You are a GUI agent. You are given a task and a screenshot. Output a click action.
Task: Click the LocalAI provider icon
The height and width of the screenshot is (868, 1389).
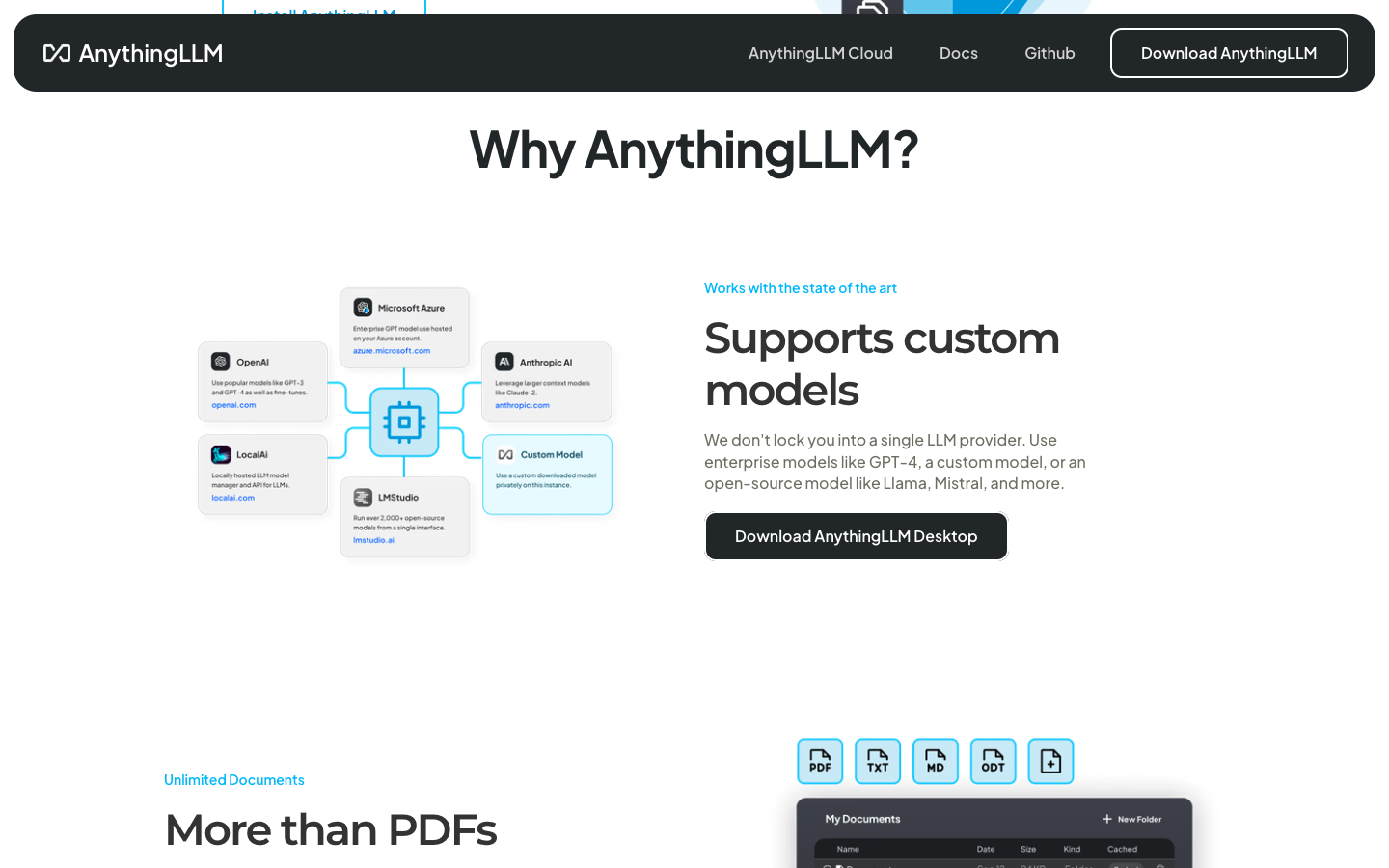(x=221, y=454)
